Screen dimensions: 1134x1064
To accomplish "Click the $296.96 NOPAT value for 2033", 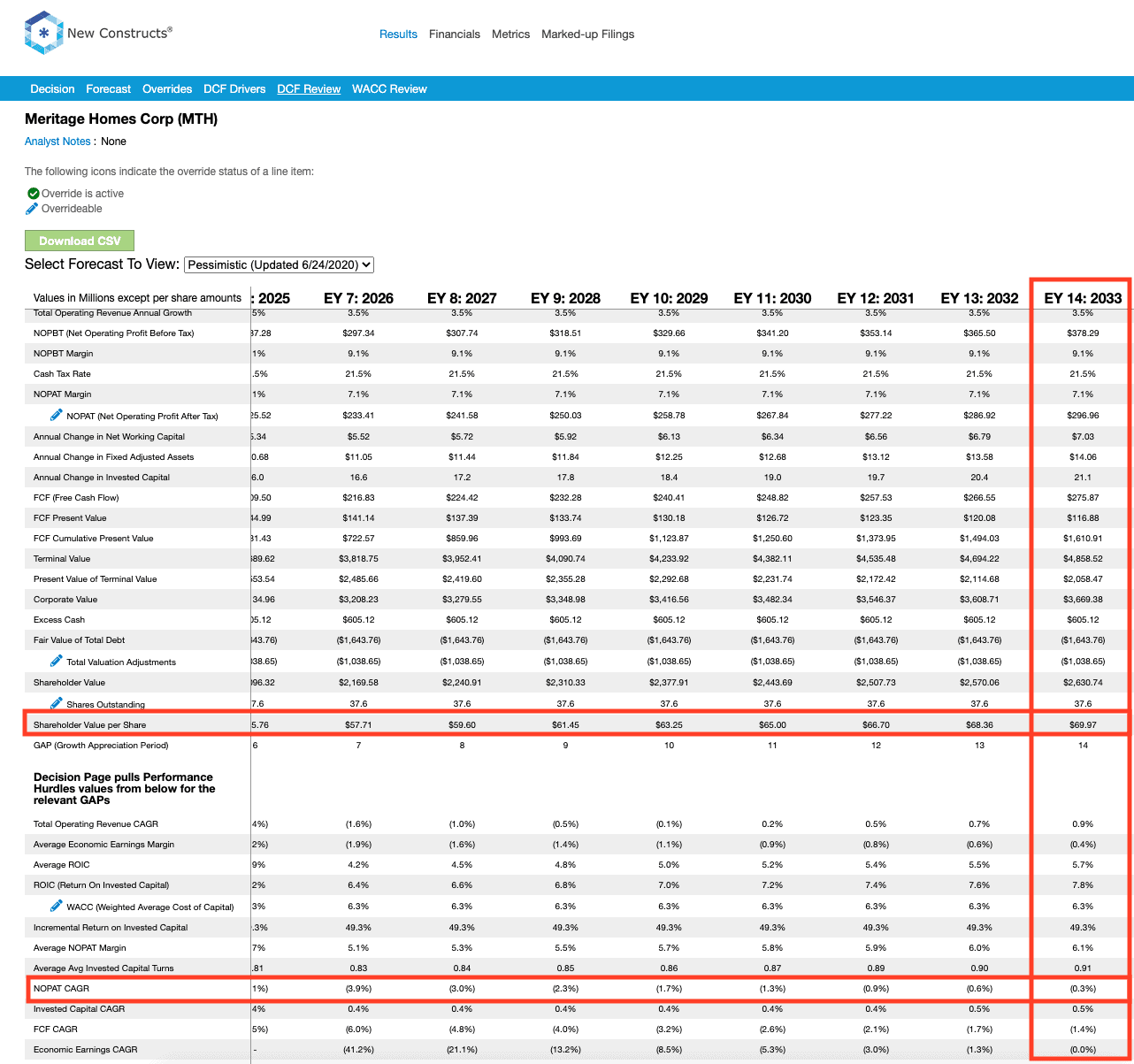I will click(x=1083, y=416).
